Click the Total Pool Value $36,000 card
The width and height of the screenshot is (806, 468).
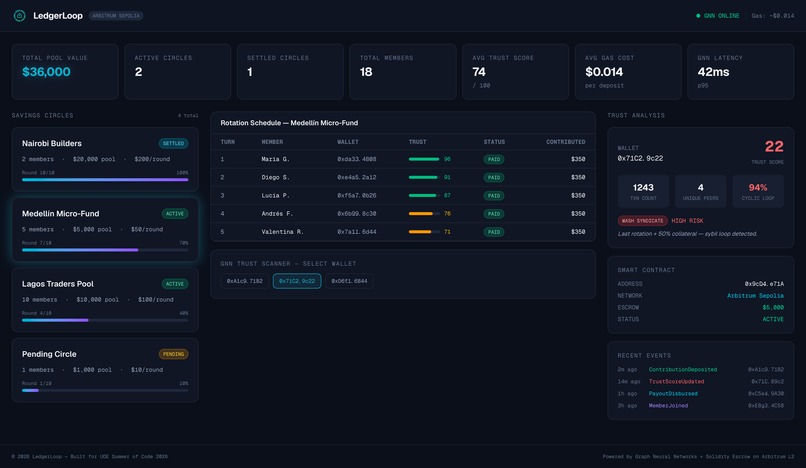[x=65, y=71]
